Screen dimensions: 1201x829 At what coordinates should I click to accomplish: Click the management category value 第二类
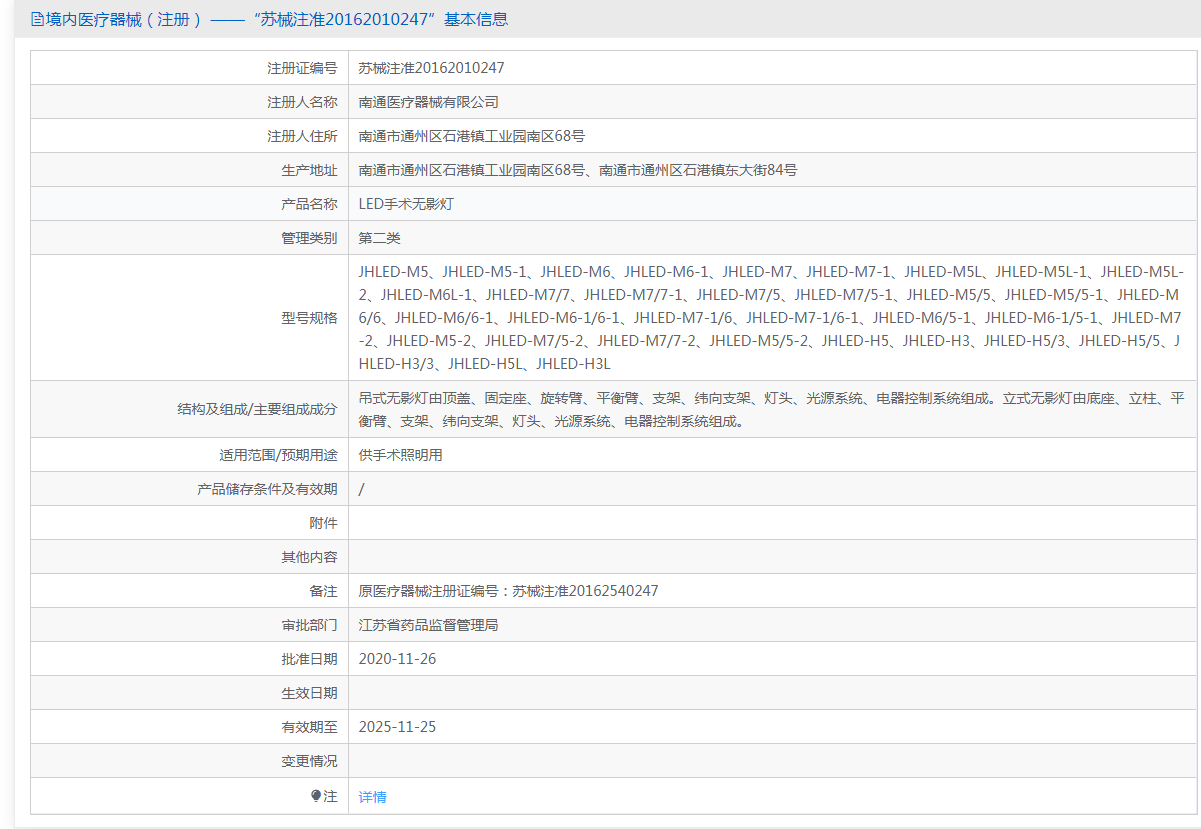point(379,238)
